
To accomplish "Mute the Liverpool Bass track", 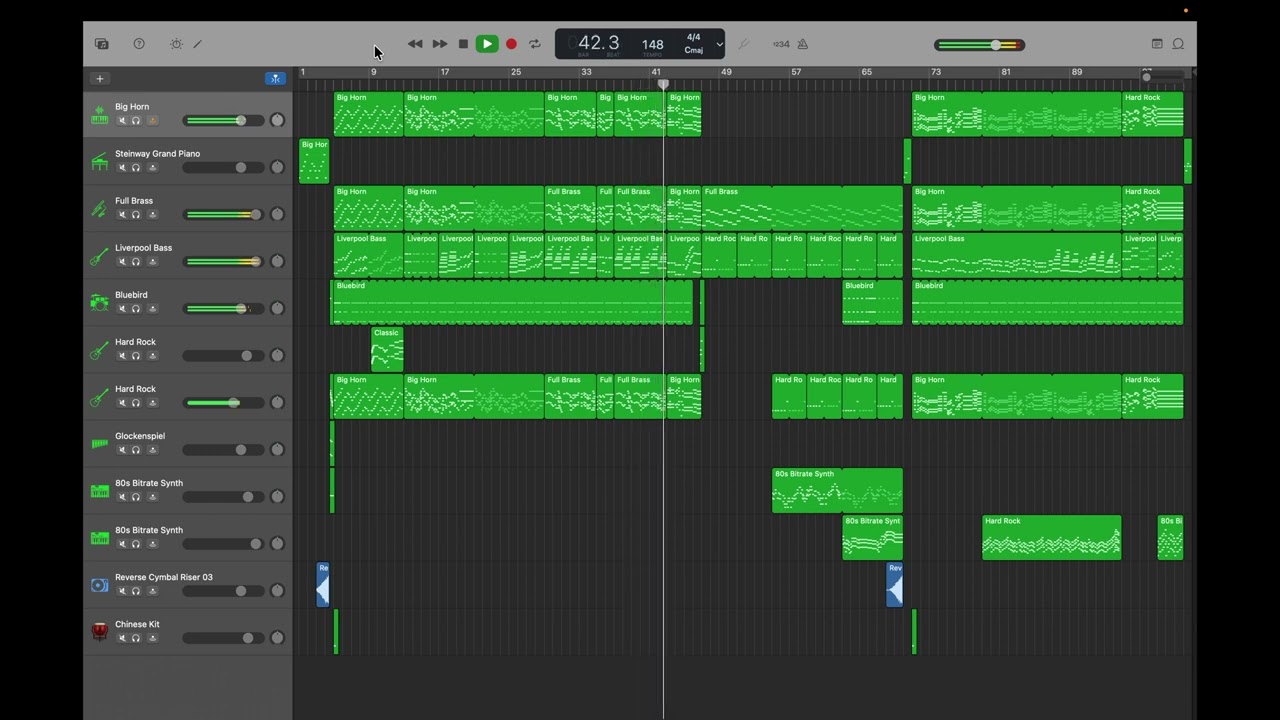I will click(122, 261).
